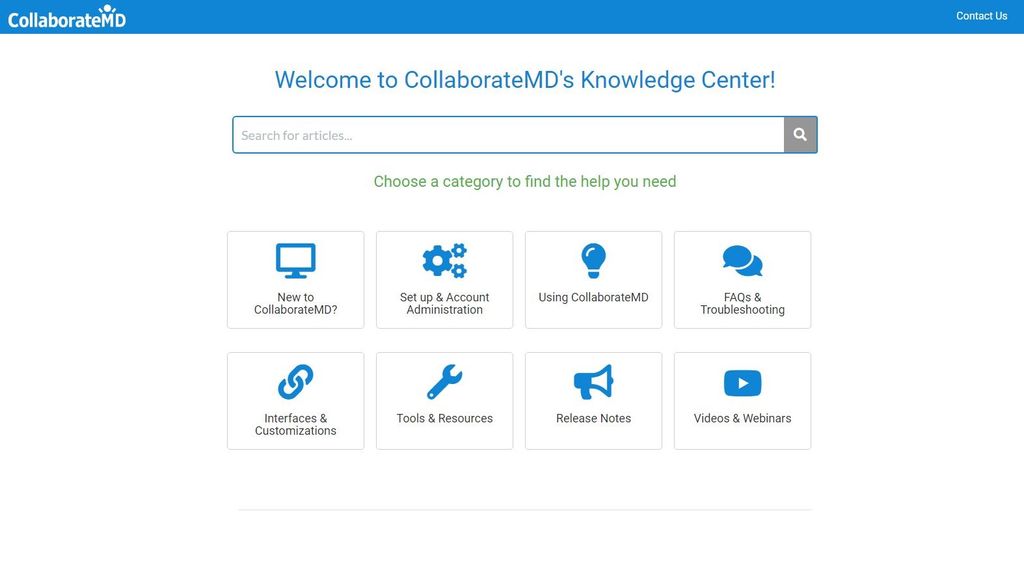The width and height of the screenshot is (1024, 576).
Task: Open the Videos & Webinars category
Action: pos(742,400)
